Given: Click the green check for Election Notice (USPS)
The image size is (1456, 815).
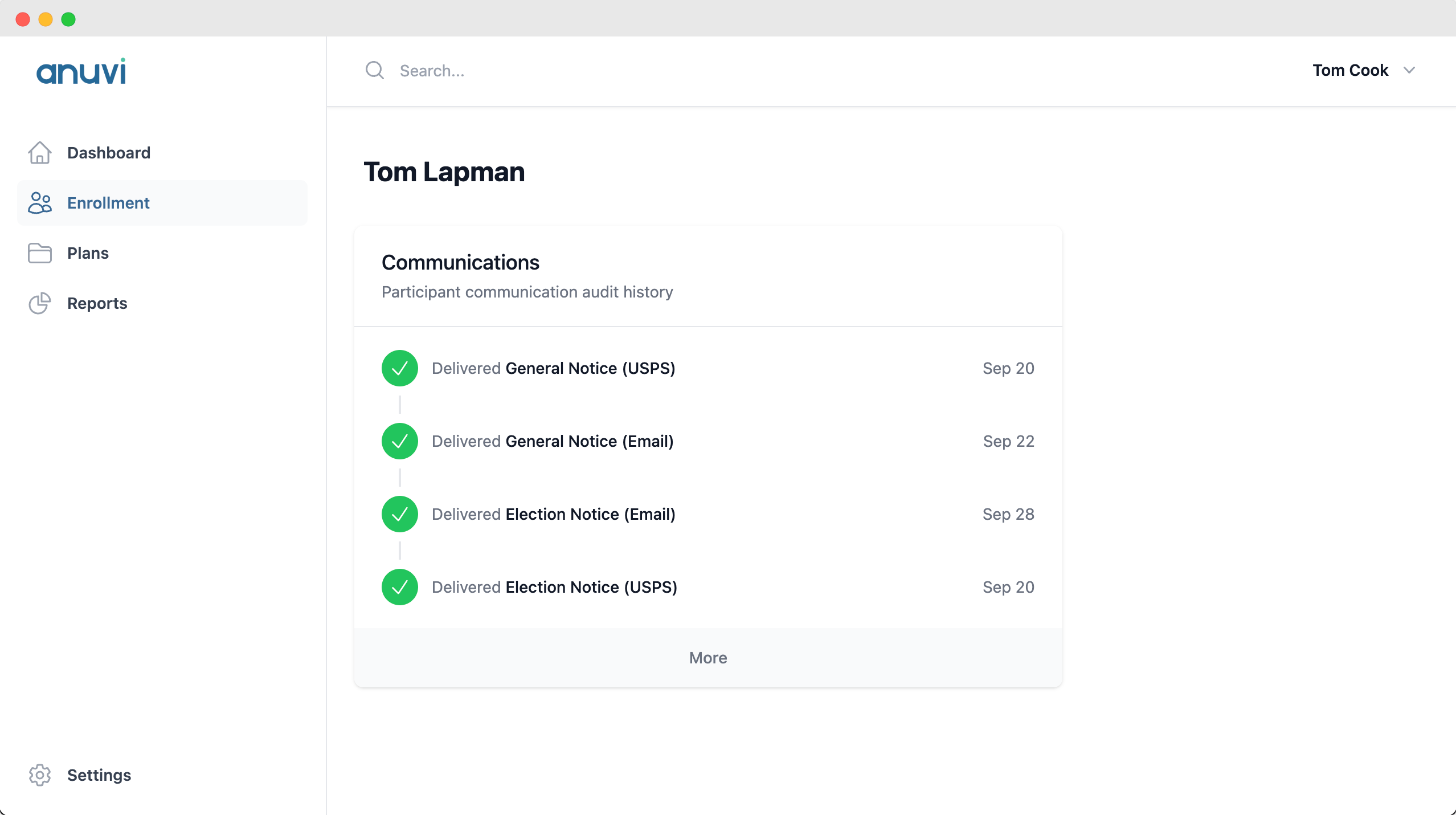Looking at the screenshot, I should [x=400, y=587].
